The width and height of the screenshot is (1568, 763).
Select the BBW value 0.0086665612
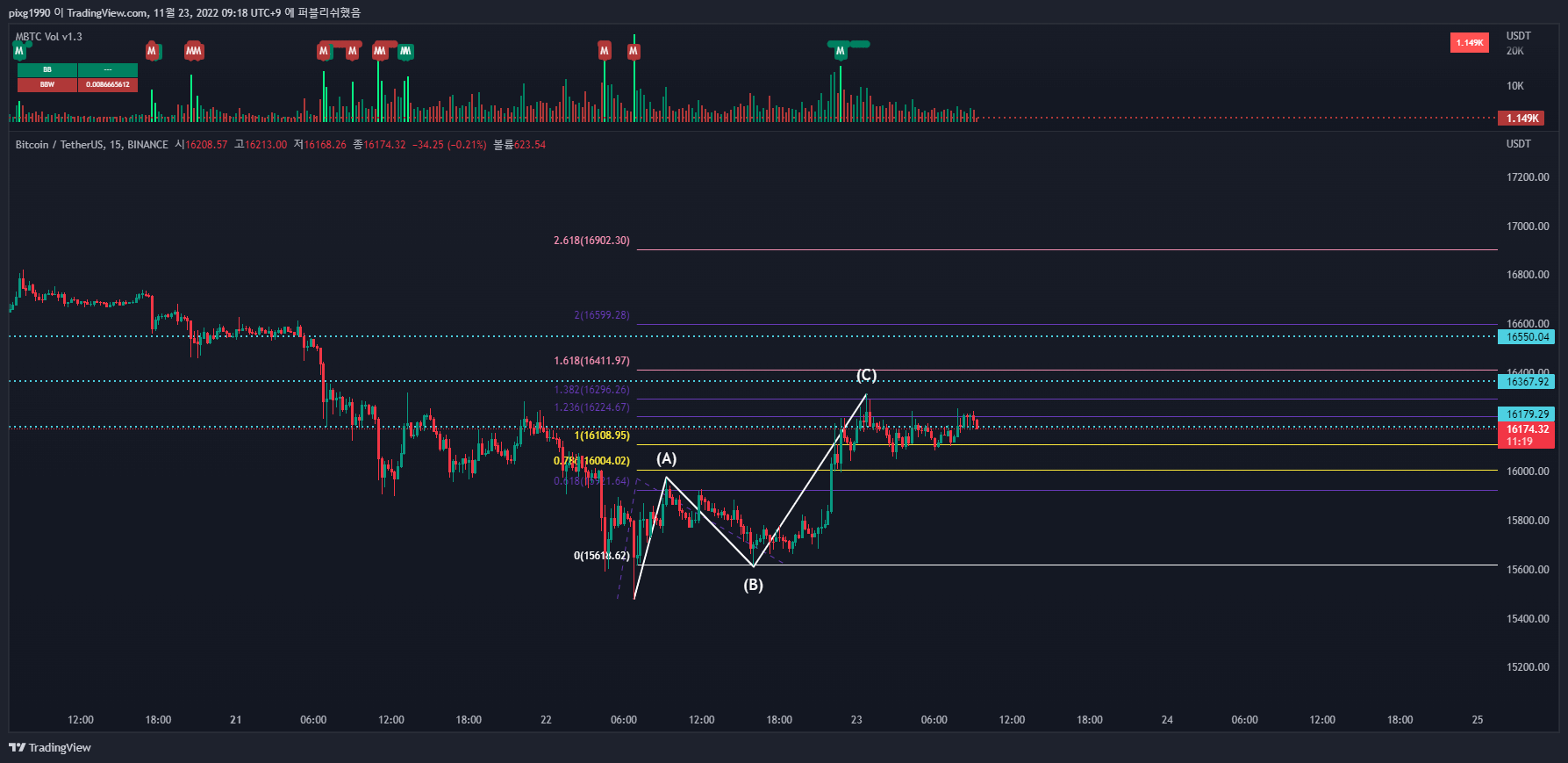(x=108, y=84)
